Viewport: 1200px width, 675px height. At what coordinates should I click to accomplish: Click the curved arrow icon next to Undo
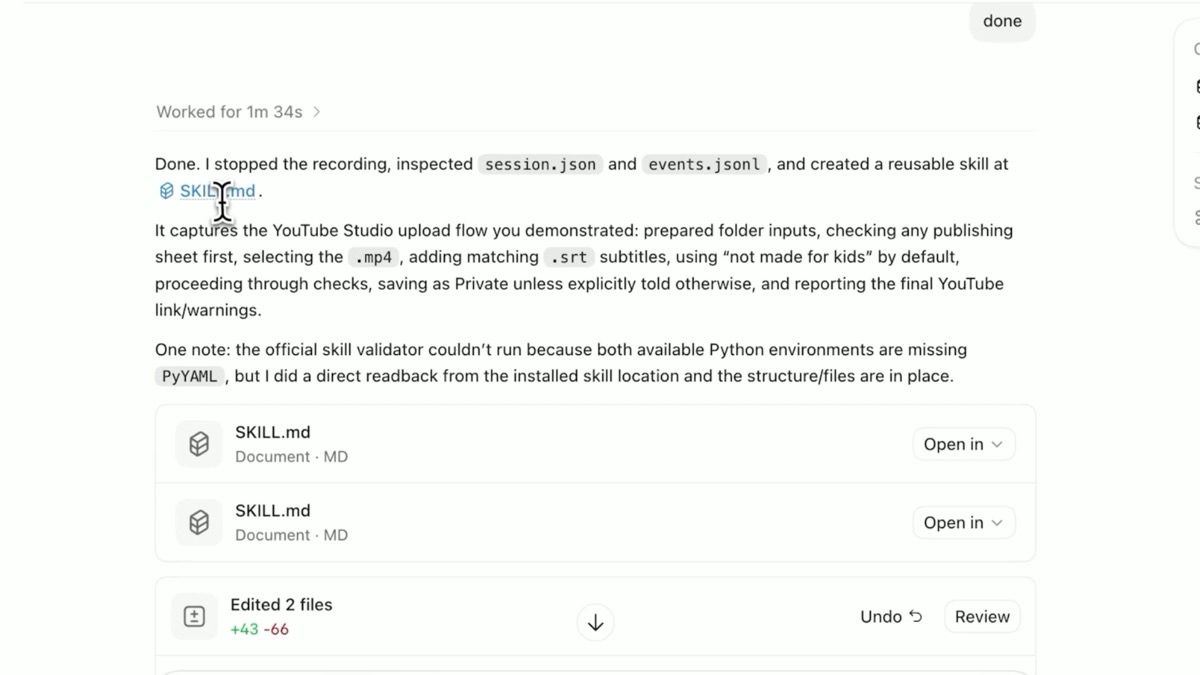point(916,617)
